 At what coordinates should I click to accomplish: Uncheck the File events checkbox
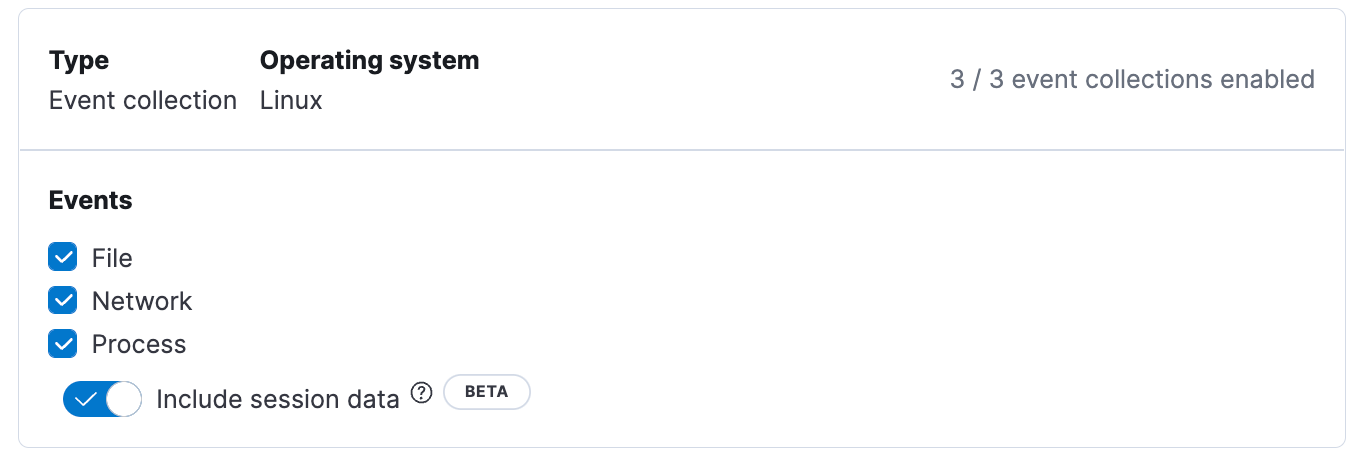click(63, 258)
